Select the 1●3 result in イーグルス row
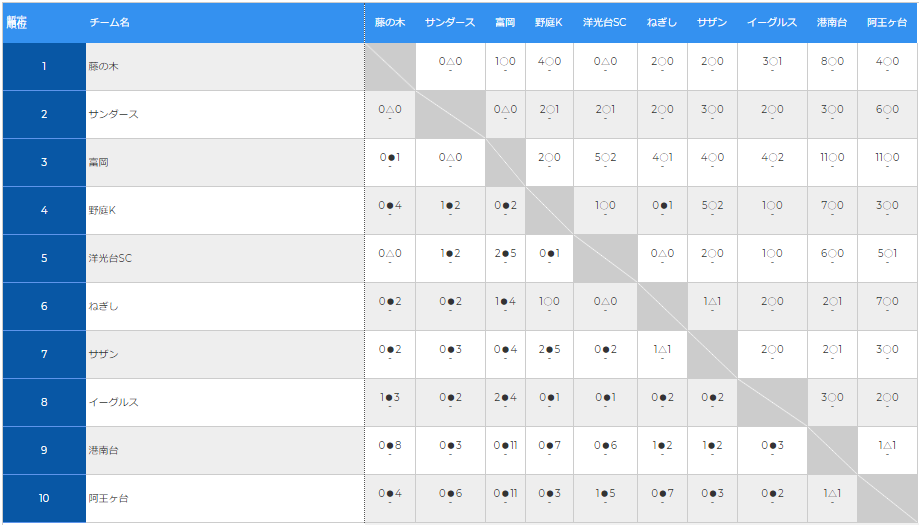This screenshot has width=919, height=525. [390, 397]
